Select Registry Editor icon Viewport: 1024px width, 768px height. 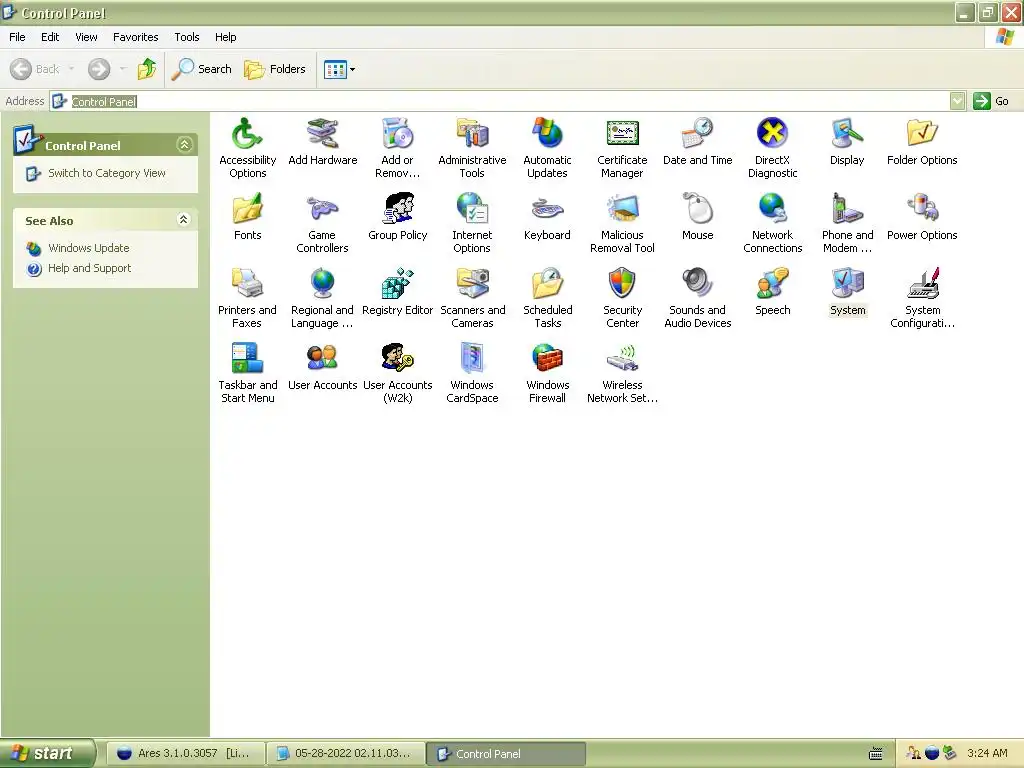click(x=397, y=292)
